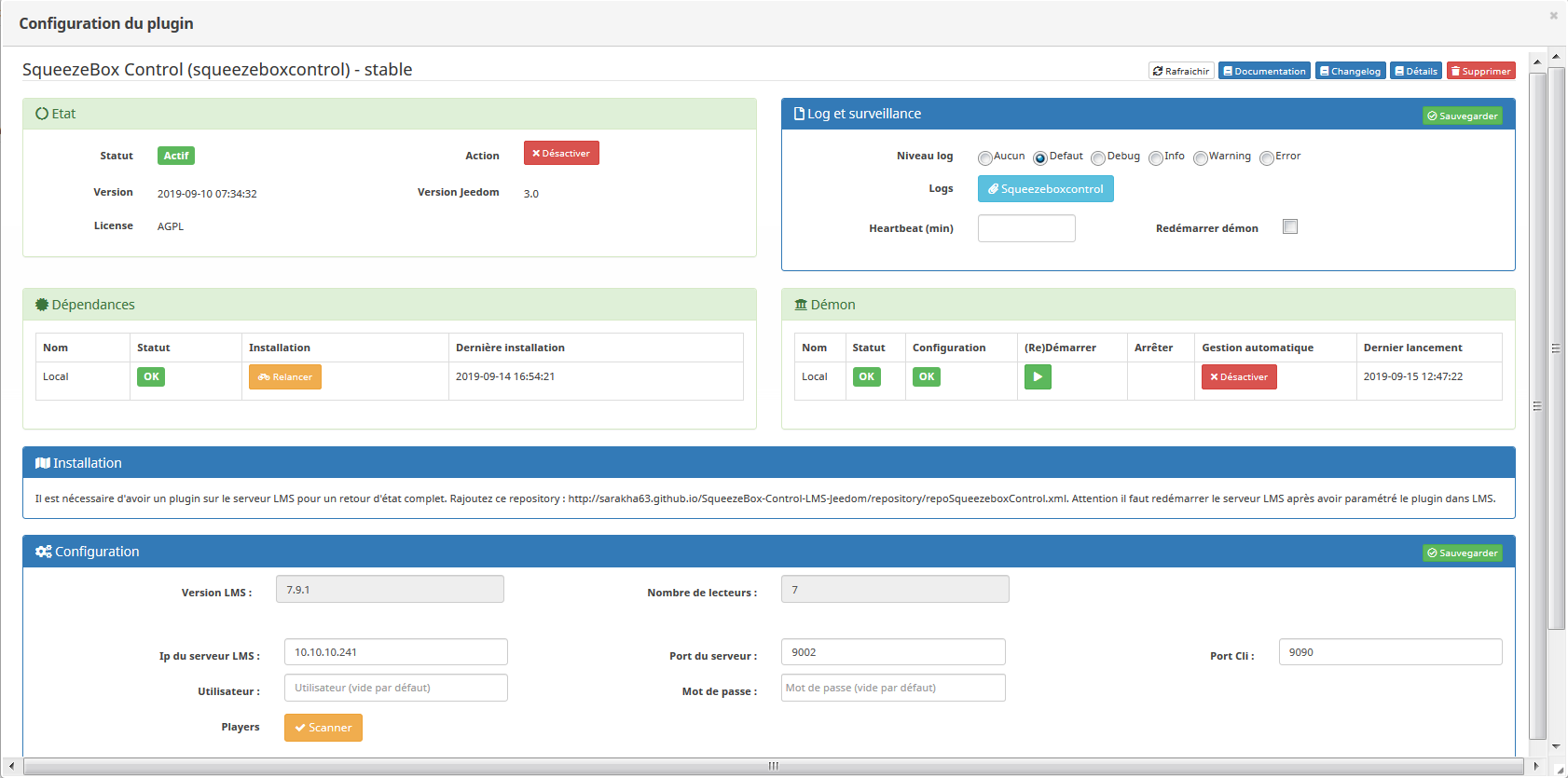Click the Démon building icon

801,305
